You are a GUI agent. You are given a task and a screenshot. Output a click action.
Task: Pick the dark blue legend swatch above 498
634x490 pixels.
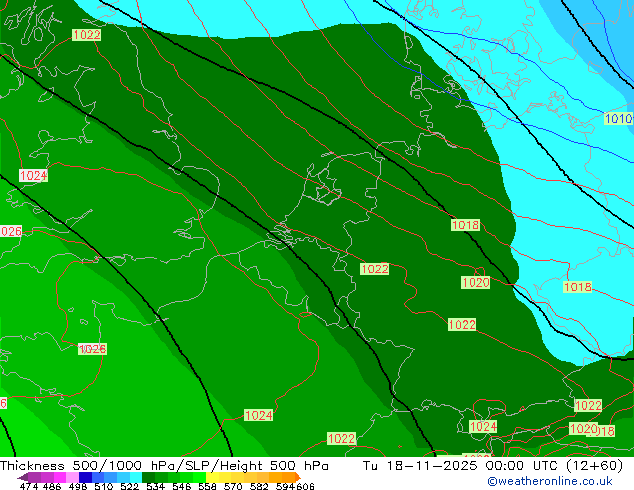[x=85, y=477]
